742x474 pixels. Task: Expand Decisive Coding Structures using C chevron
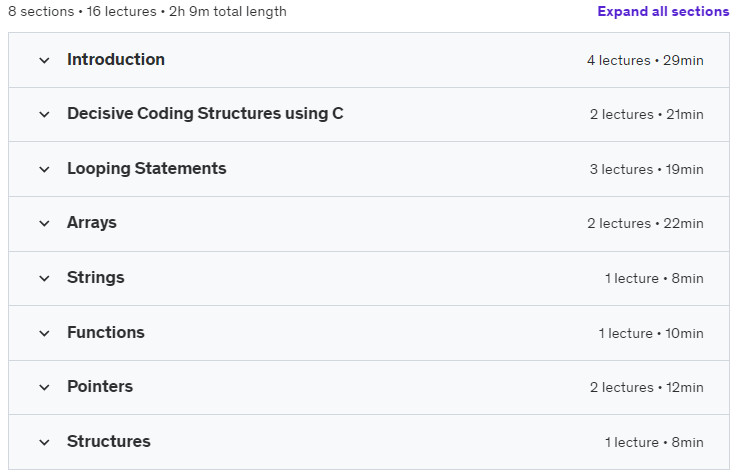[x=44, y=114]
